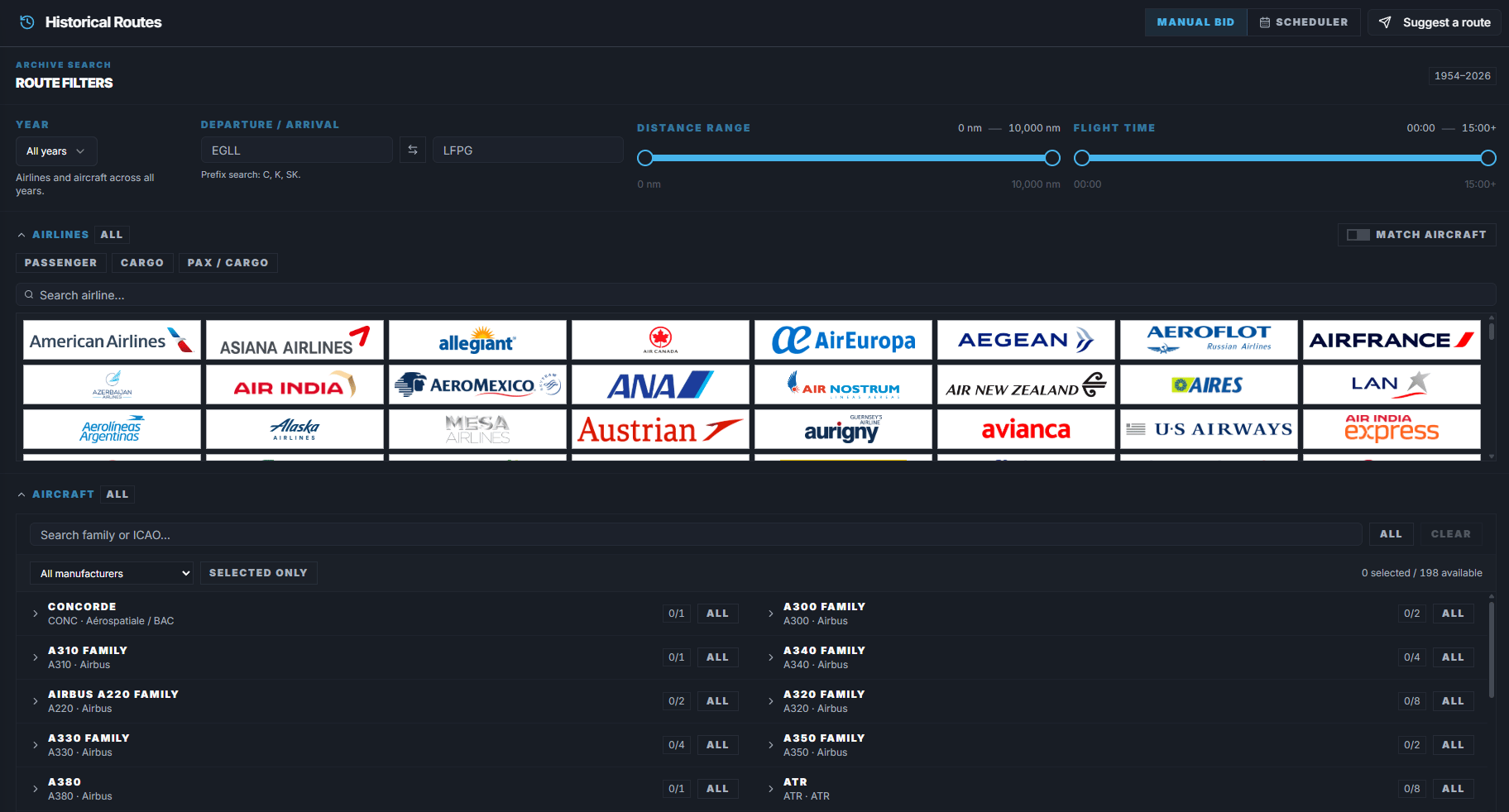Toggle the Cargo airline filter
Viewport: 1509px width, 812px height.
click(142, 263)
